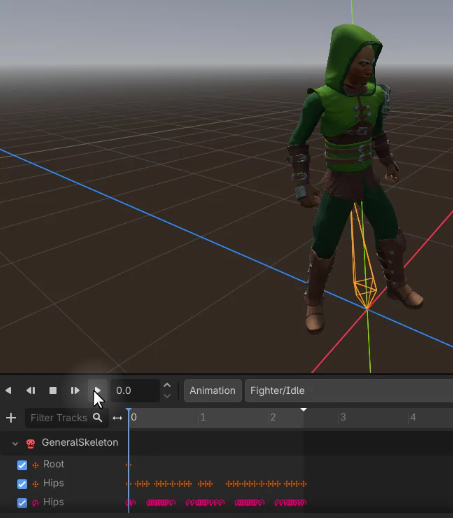Viewport: 453px width, 518px height.
Task: Decrease animation position with down arrow
Action: click(167, 396)
